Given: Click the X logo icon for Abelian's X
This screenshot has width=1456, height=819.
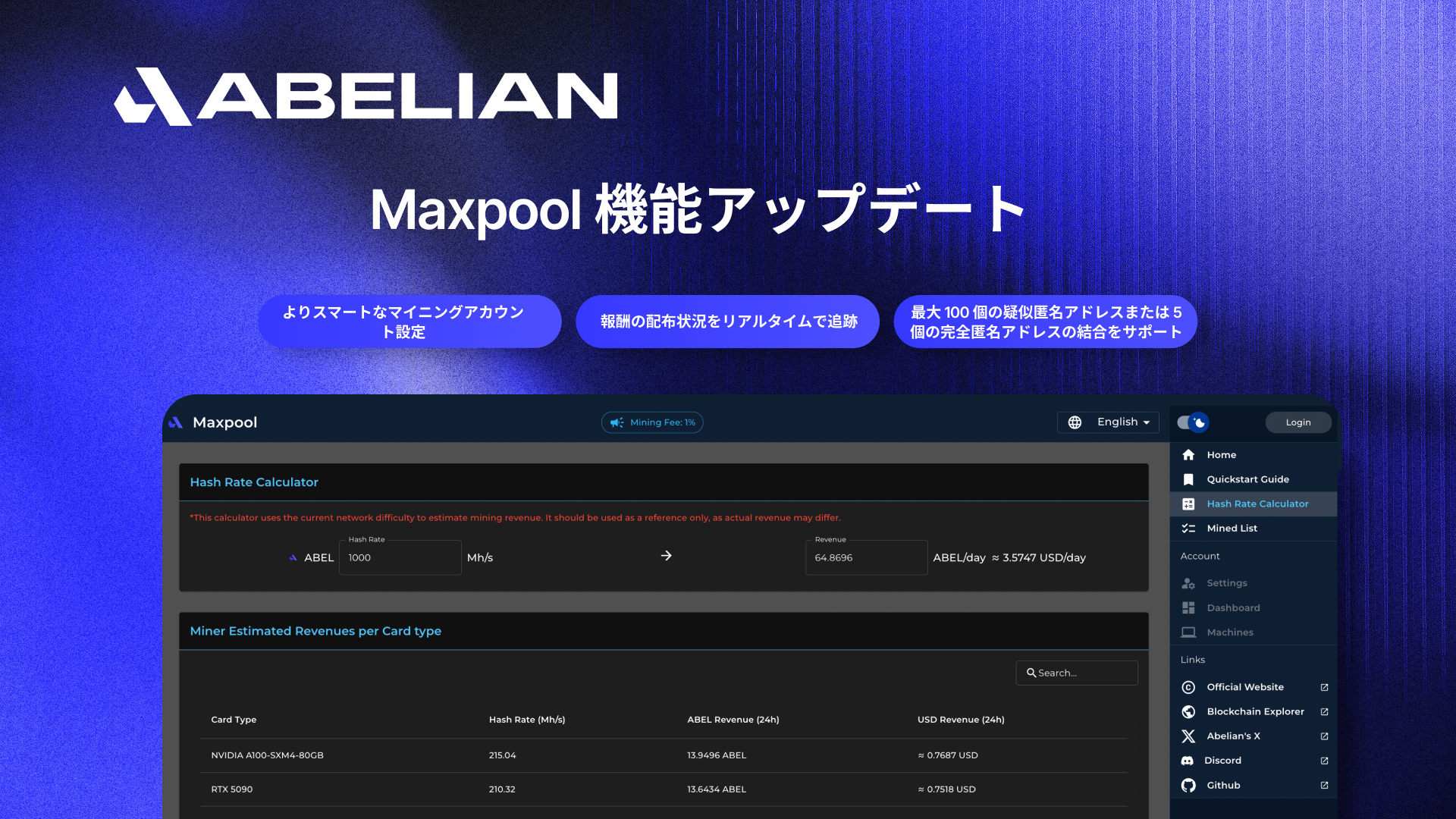Looking at the screenshot, I should point(1188,736).
